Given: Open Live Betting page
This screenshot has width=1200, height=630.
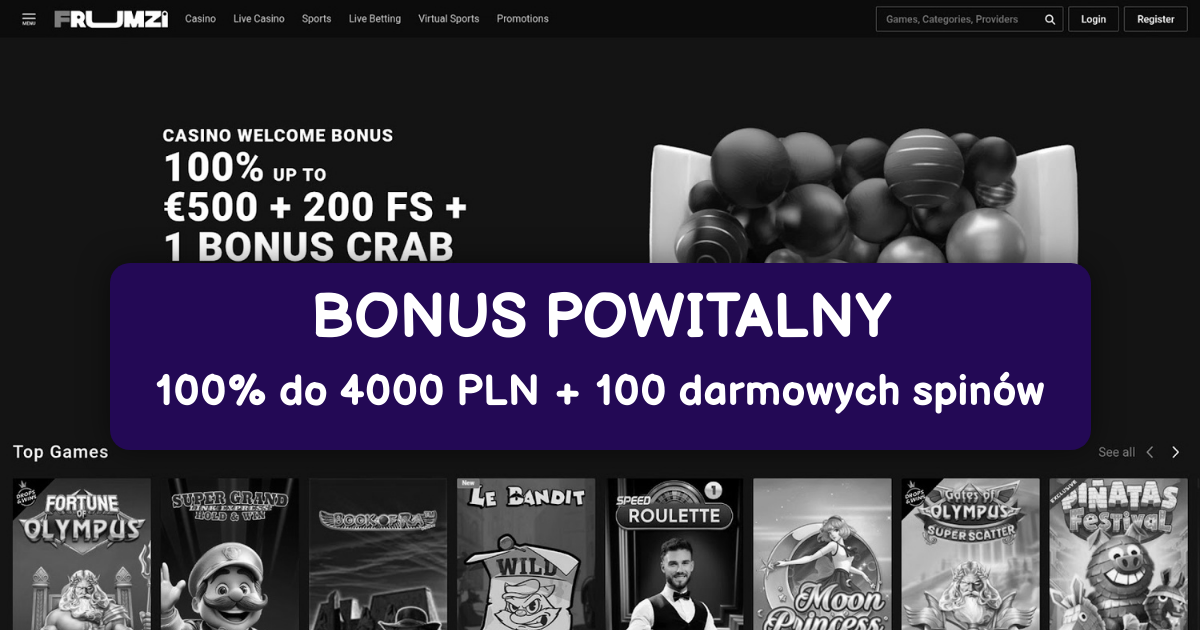Looking at the screenshot, I should point(375,19).
